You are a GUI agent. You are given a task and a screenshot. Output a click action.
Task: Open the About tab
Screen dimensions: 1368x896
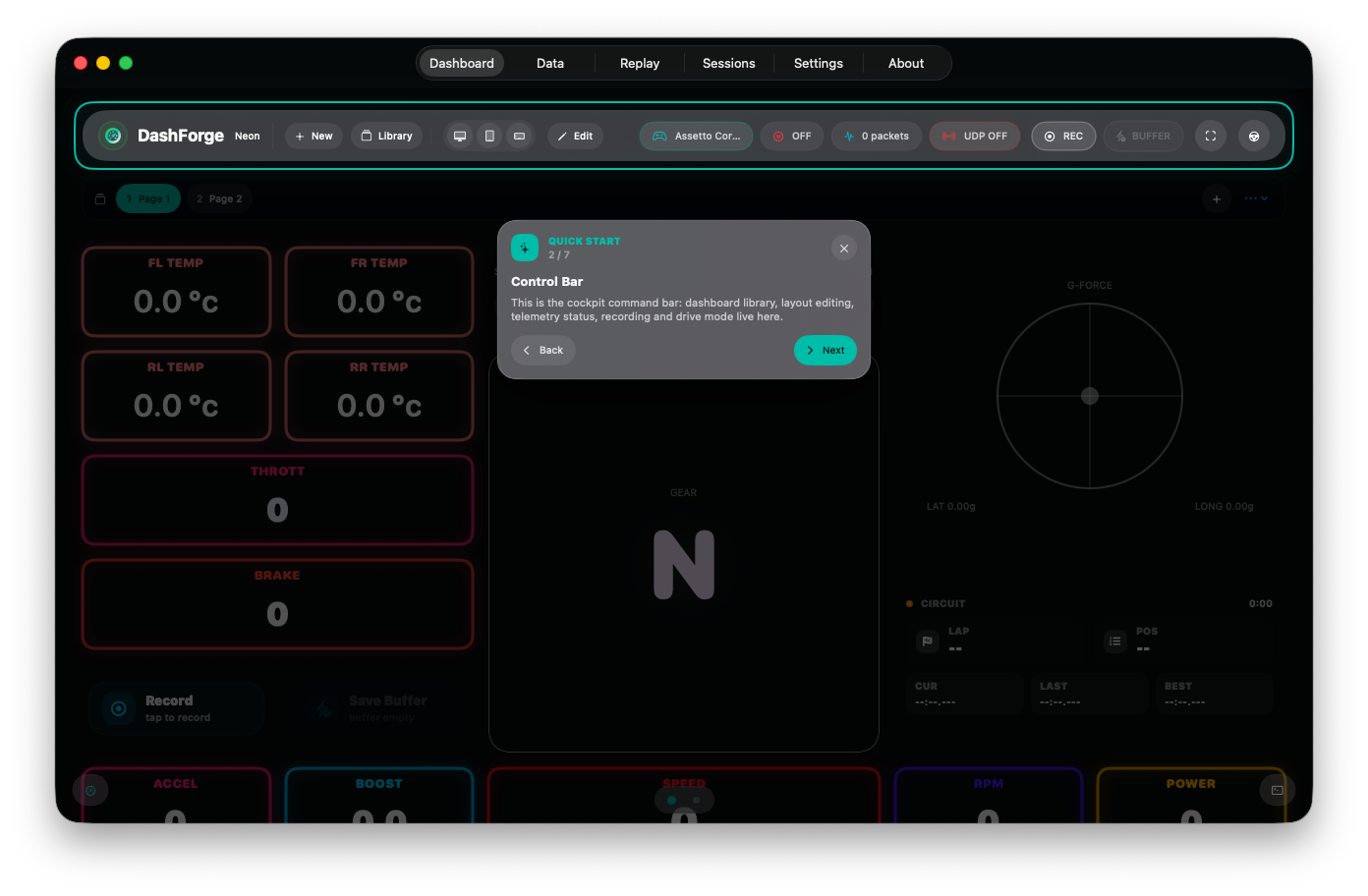906,63
